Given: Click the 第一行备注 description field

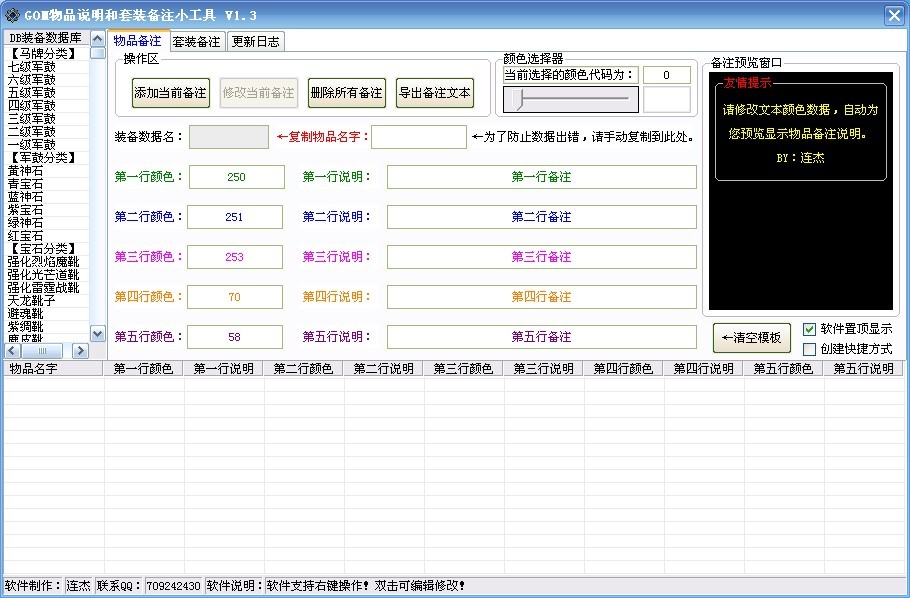Looking at the screenshot, I should (541, 177).
